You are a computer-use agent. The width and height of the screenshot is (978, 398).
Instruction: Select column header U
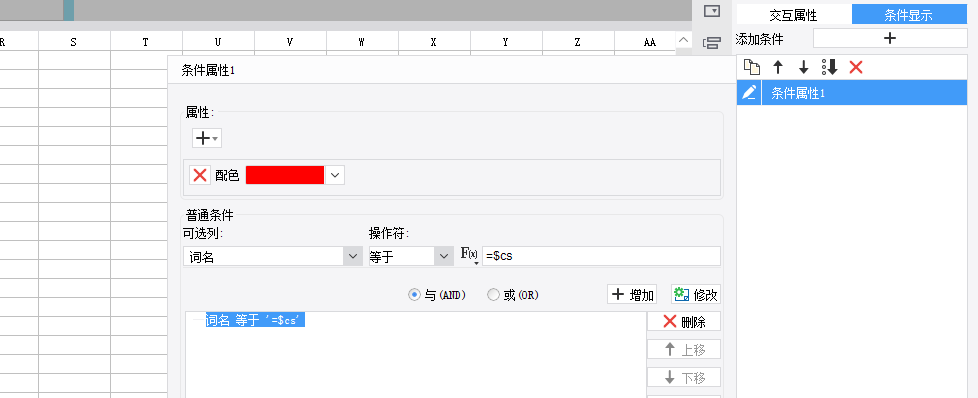[218, 42]
